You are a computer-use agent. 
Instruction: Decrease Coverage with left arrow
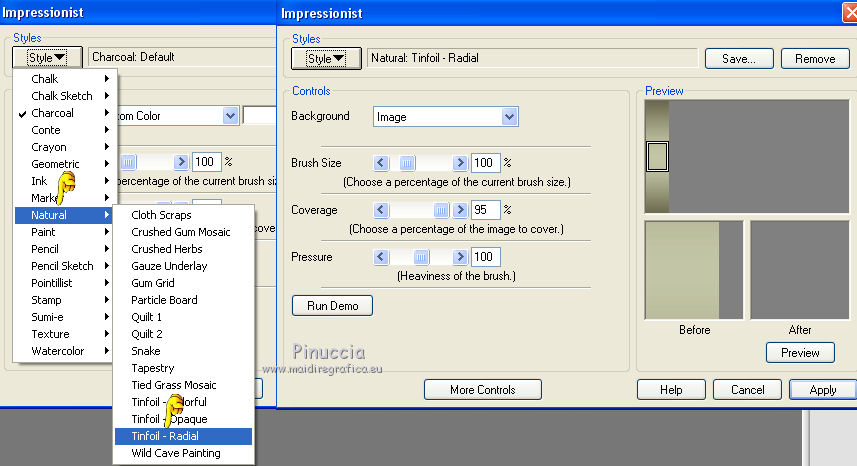(x=381, y=210)
